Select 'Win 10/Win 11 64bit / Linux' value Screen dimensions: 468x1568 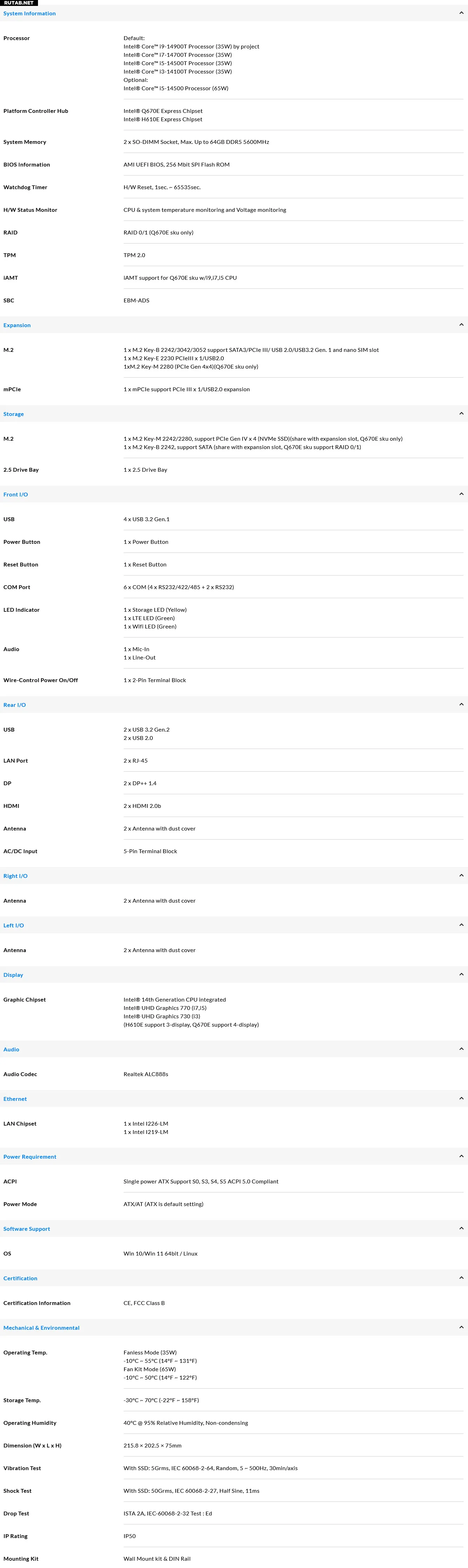click(x=161, y=1253)
